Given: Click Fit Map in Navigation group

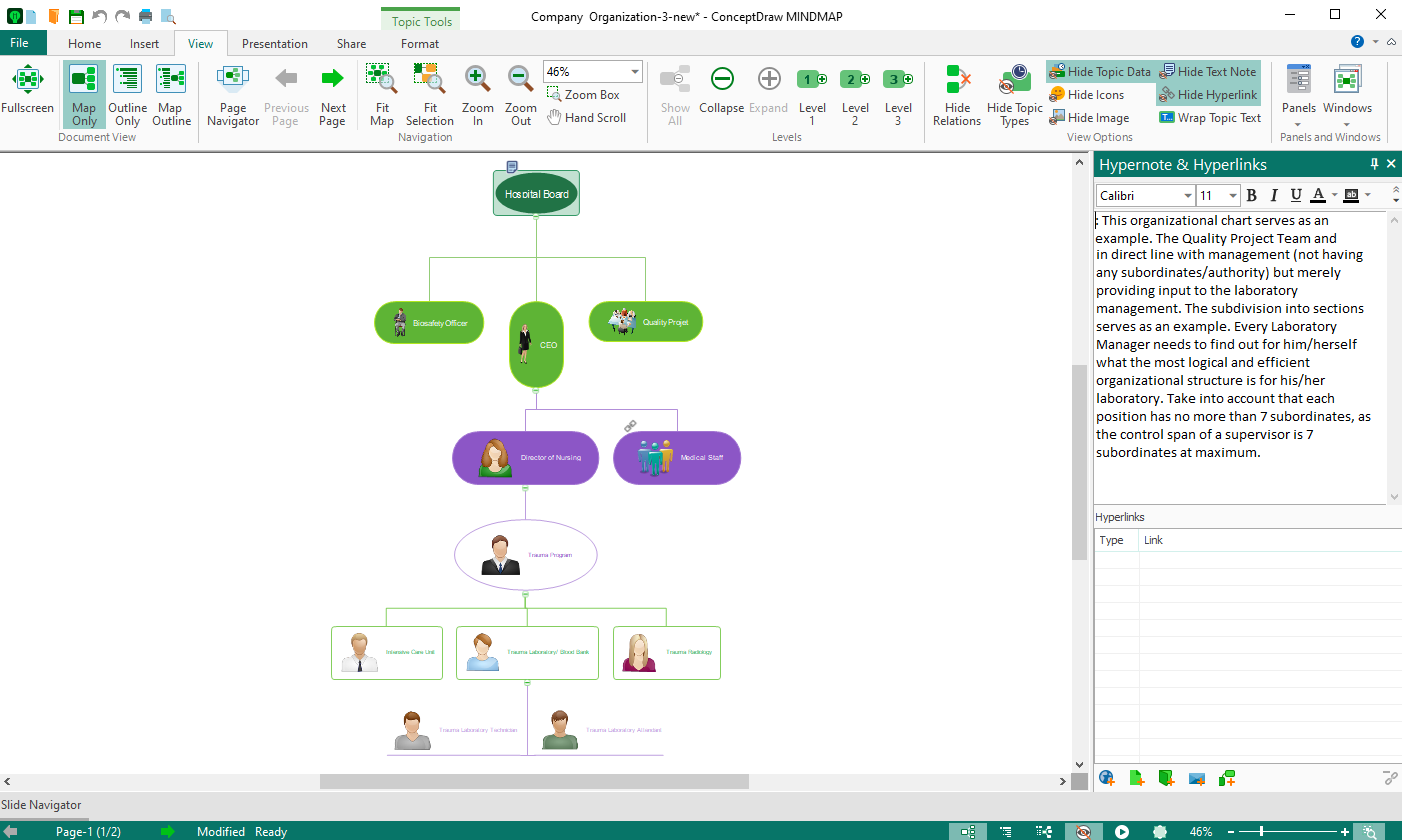Looking at the screenshot, I should click(381, 96).
